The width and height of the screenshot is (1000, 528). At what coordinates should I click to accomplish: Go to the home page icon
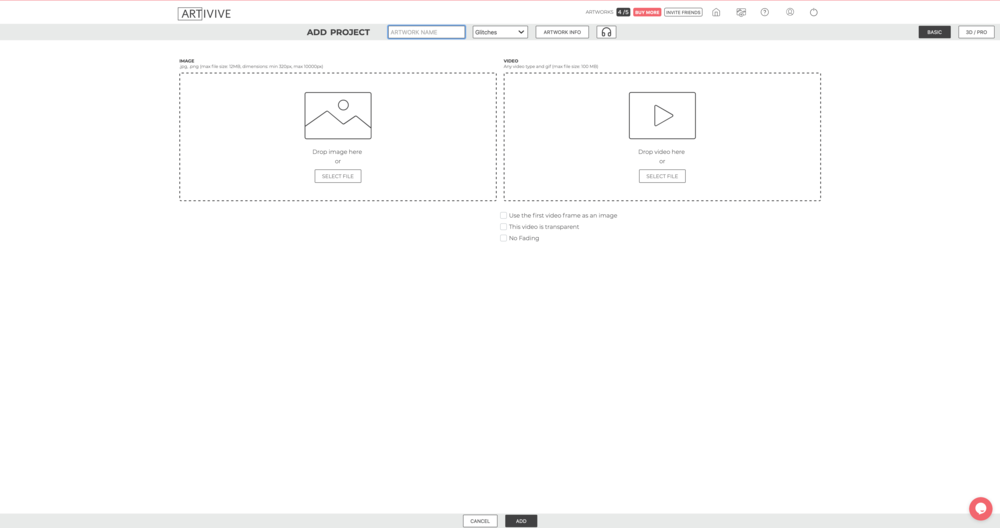pyautogui.click(x=716, y=12)
